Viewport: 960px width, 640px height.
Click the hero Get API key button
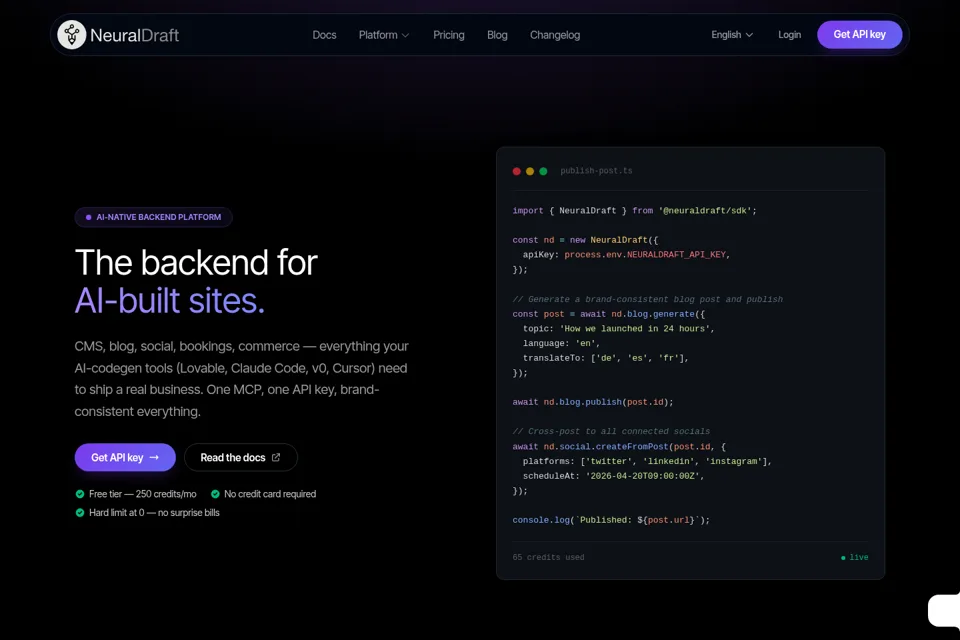[125, 457]
